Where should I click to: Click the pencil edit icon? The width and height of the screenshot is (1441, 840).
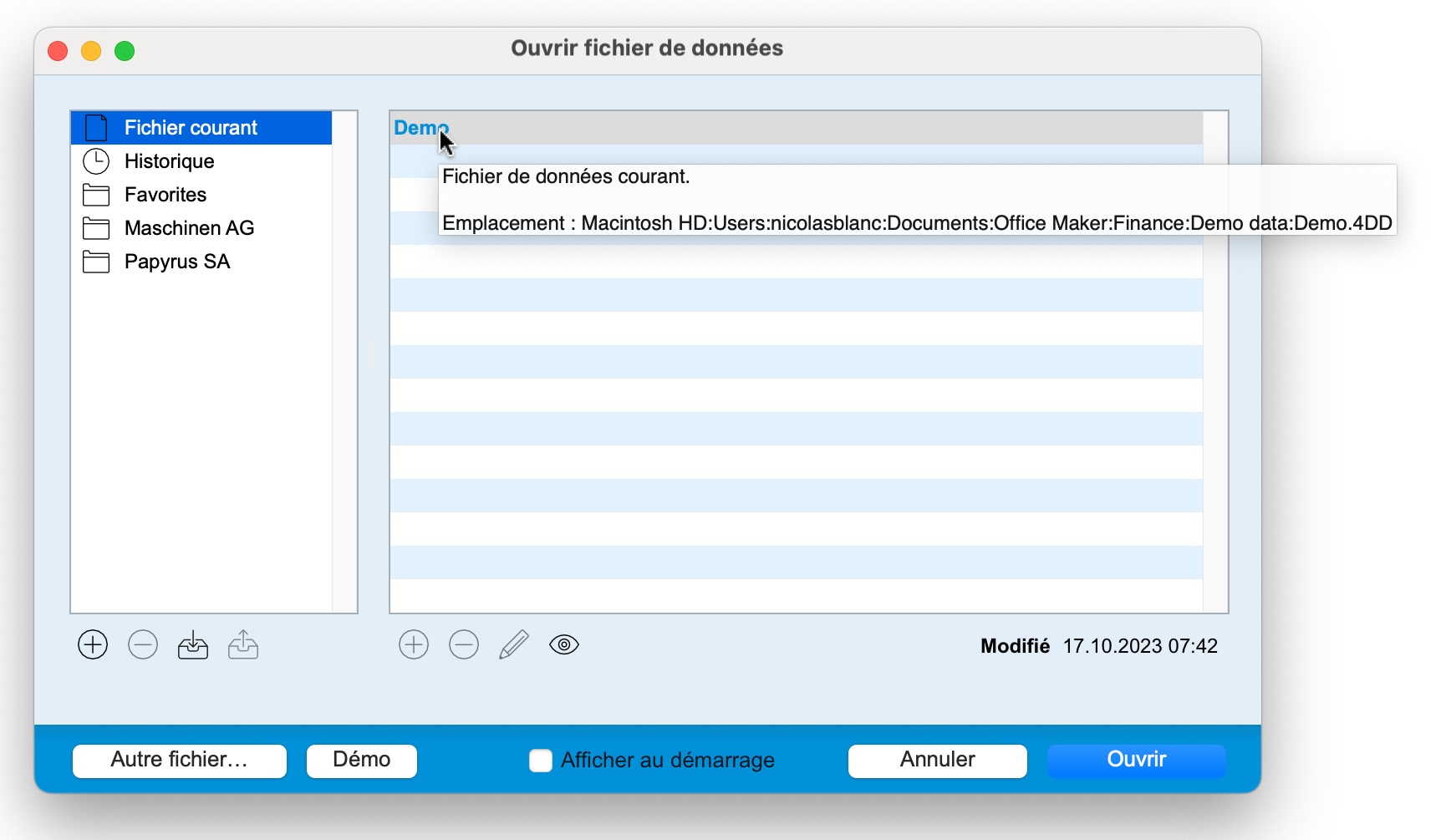tap(514, 645)
